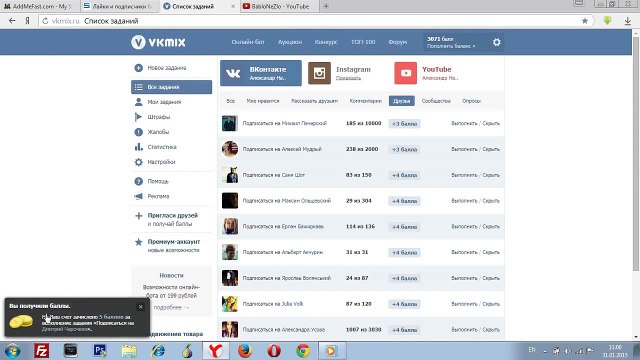Click Выполнить on the 29 из 304 row

point(464,201)
